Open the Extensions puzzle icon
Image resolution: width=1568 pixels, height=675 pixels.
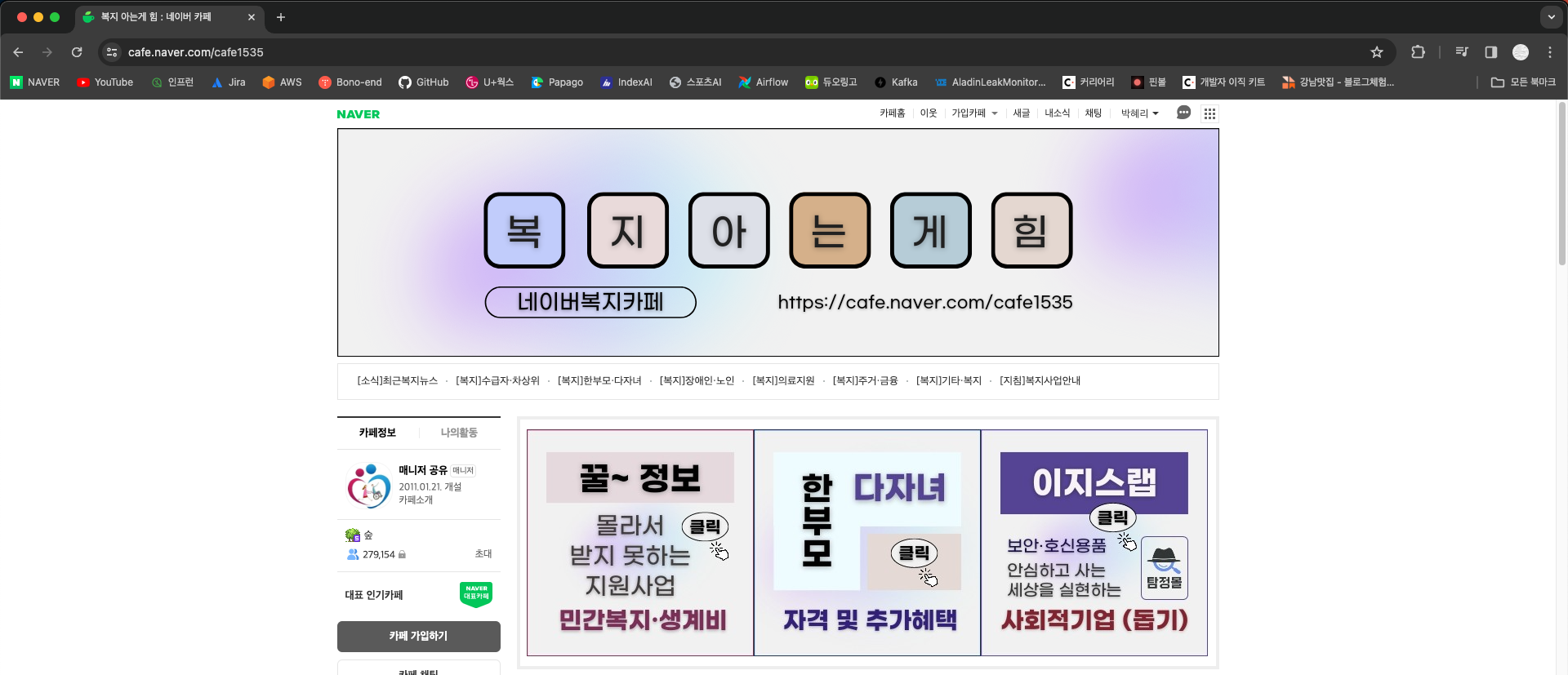click(x=1419, y=52)
